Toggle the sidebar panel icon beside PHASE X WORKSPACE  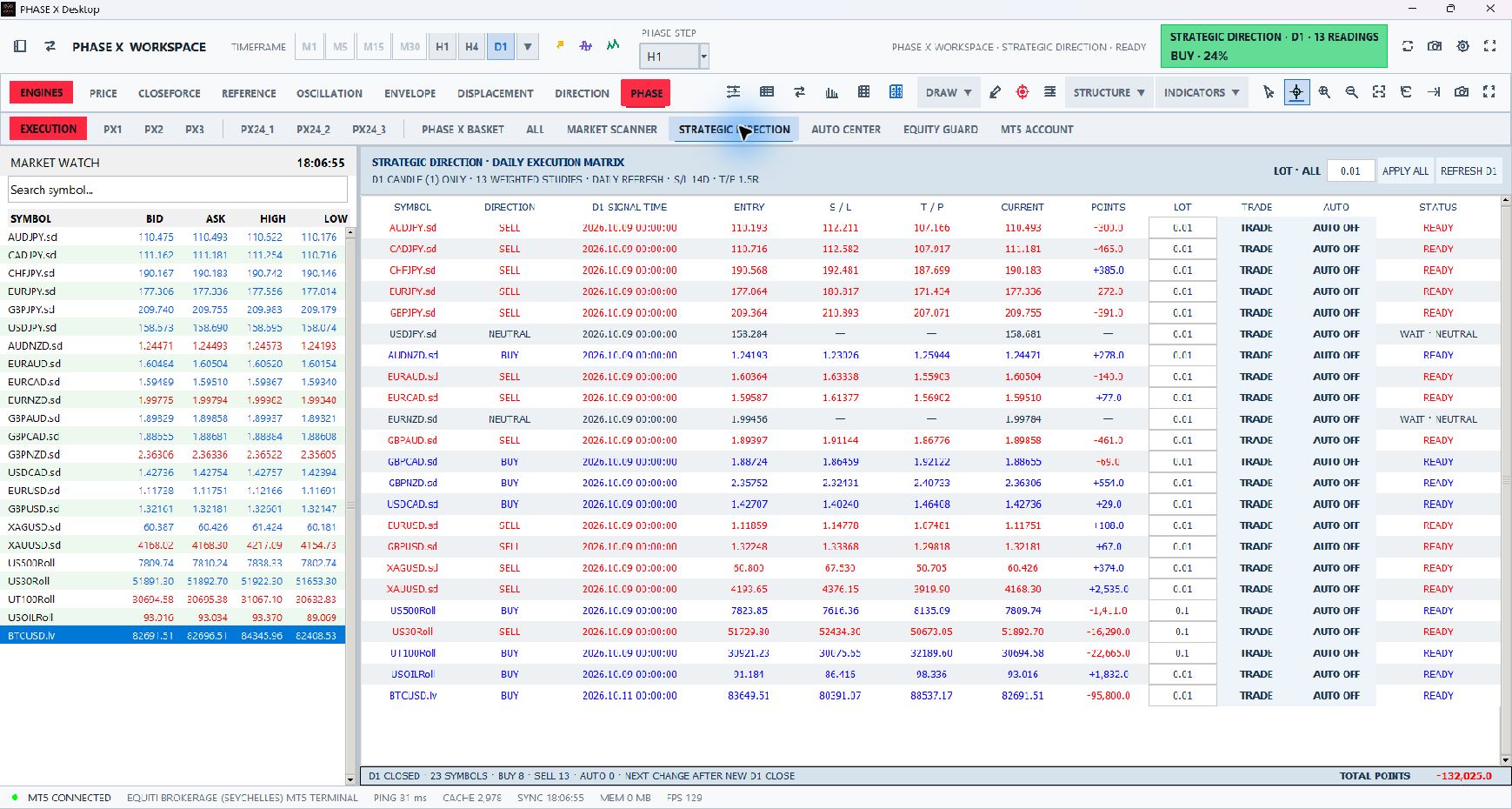pyautogui.click(x=20, y=46)
